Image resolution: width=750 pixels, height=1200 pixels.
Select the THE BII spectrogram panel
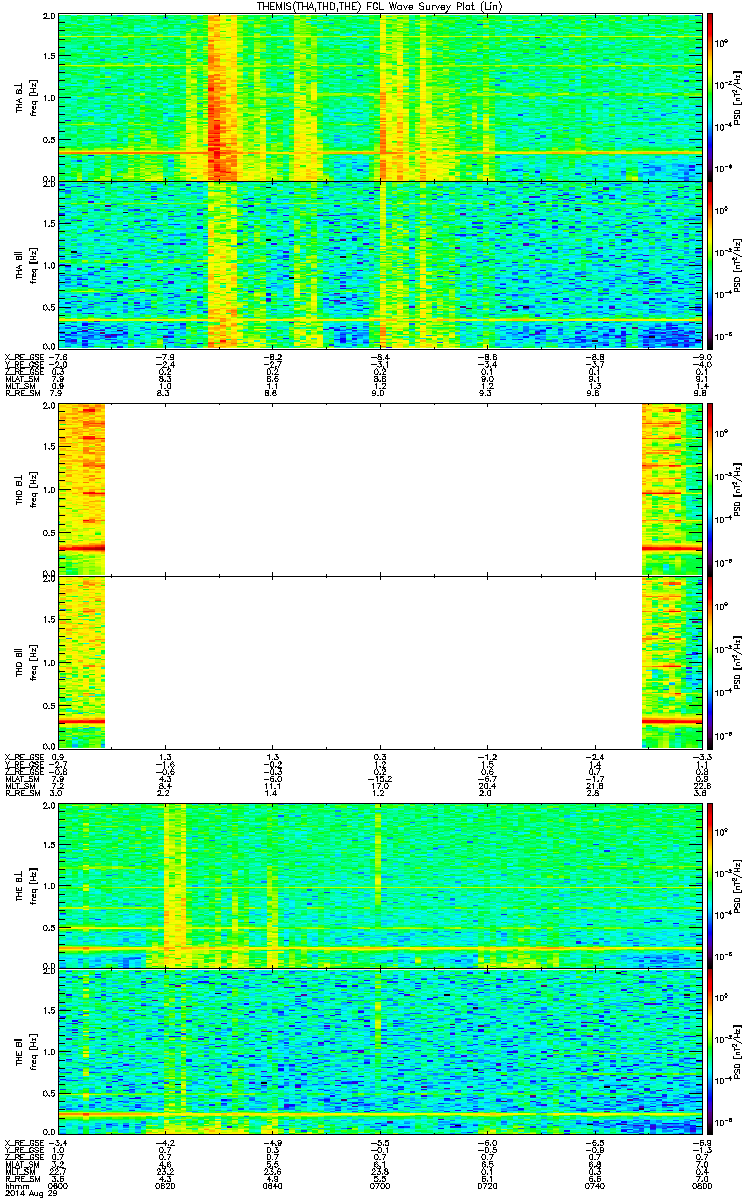click(x=379, y=1051)
